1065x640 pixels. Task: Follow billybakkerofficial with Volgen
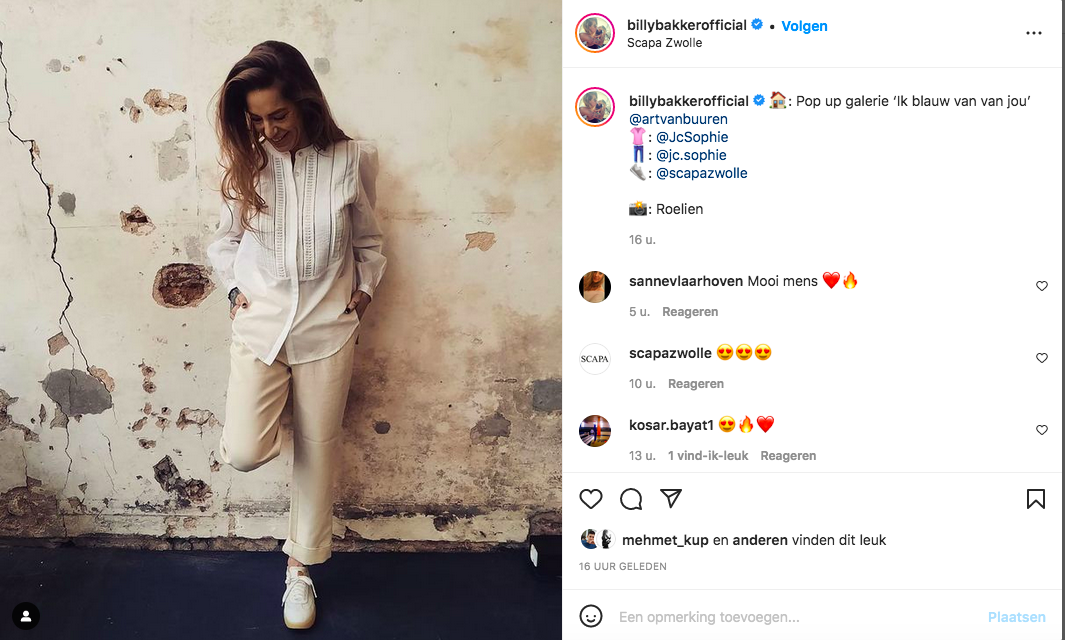coord(804,26)
